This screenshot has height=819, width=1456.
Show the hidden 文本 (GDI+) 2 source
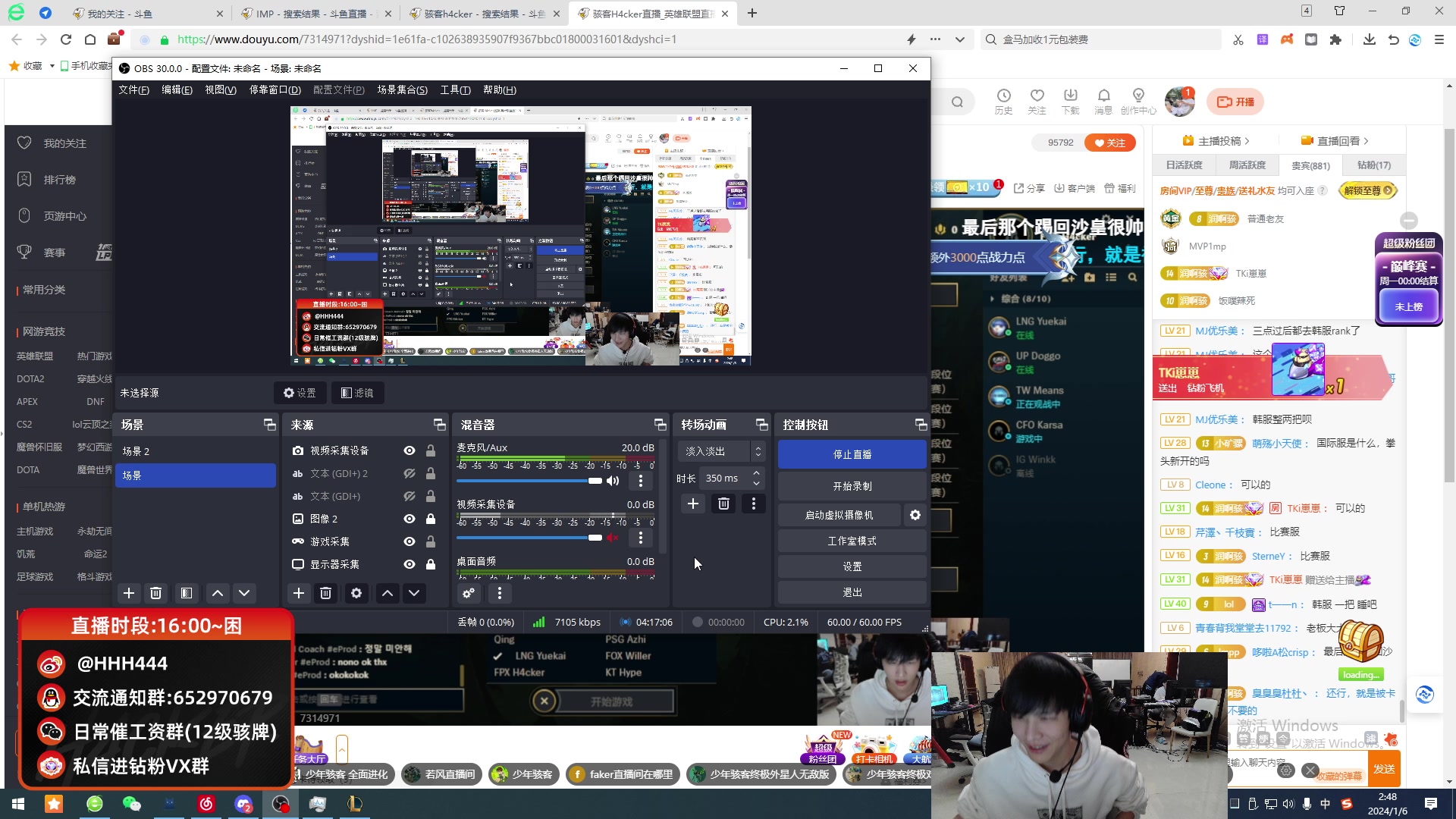pos(409,473)
